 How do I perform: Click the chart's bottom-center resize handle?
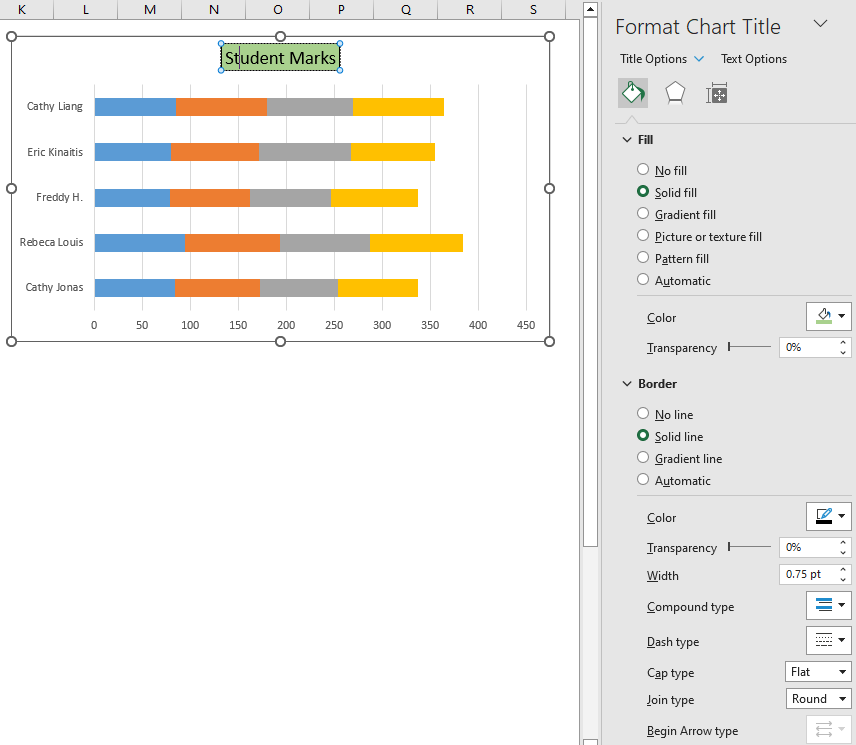pyautogui.click(x=280, y=341)
